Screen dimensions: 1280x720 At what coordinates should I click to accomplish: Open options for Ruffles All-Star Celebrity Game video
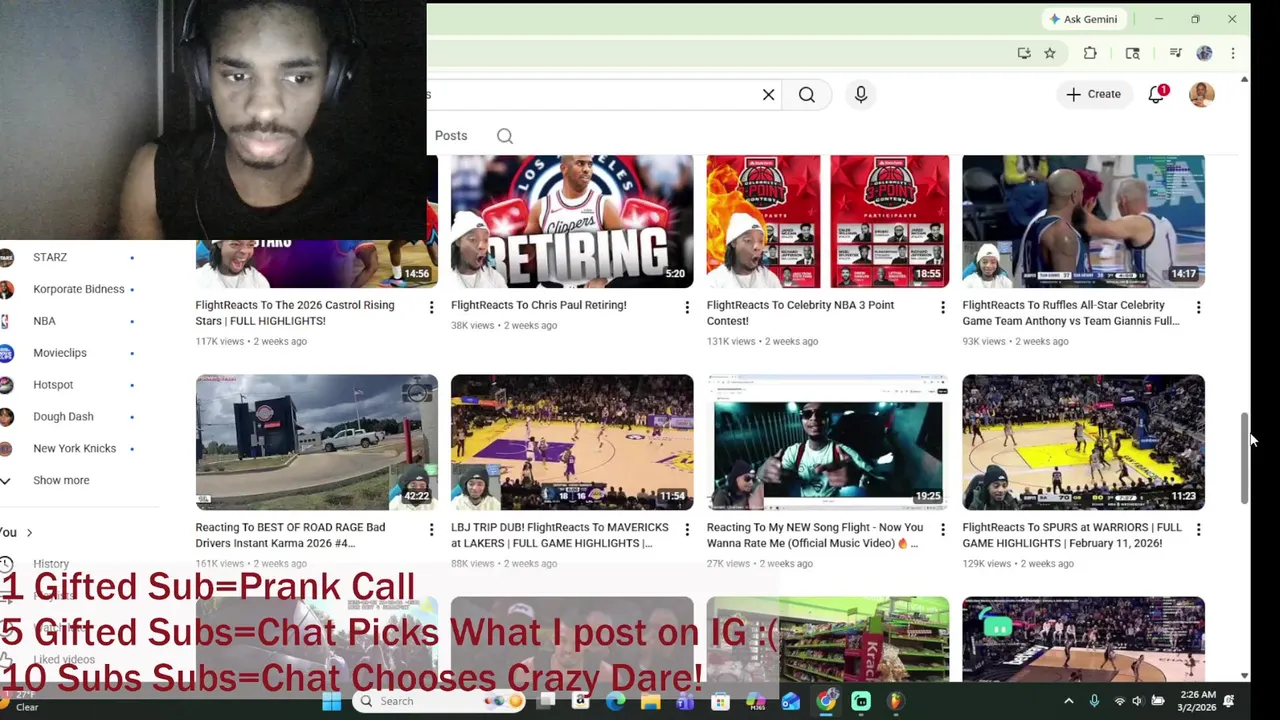(1199, 308)
